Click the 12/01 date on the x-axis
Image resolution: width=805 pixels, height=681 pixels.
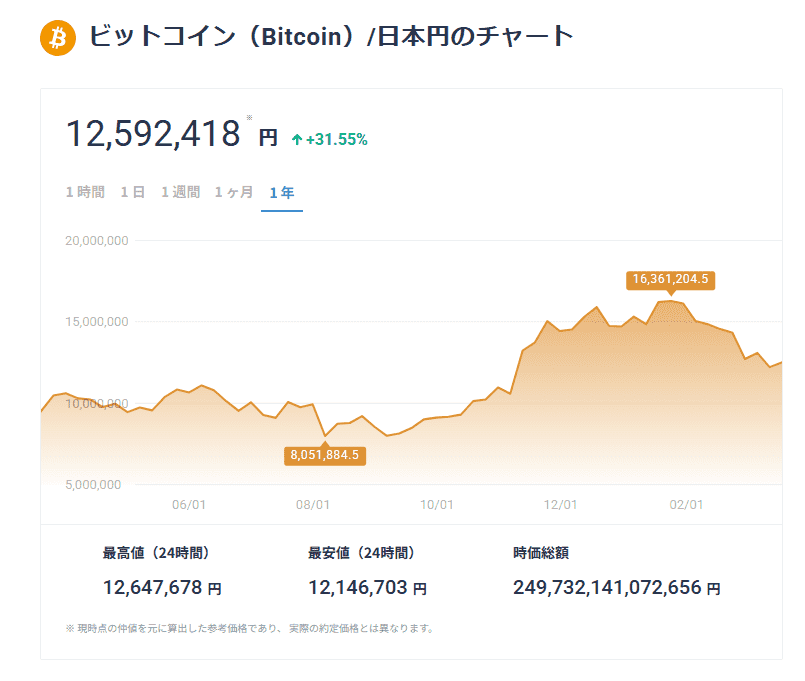pos(560,505)
